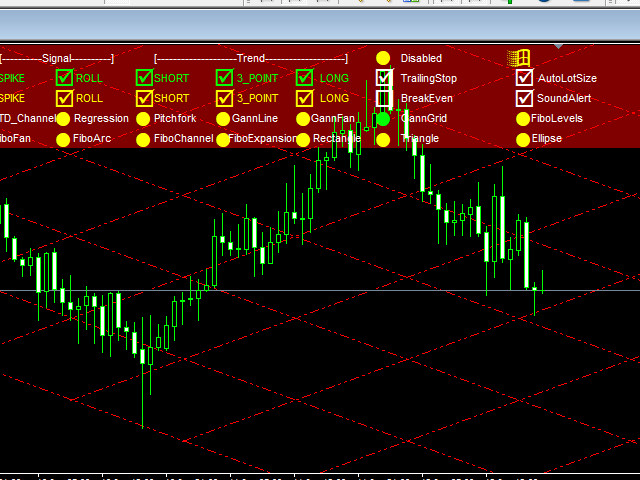Screen dimensions: 640x480
Task: Click the TD_Channel label text
Action: coord(27,119)
